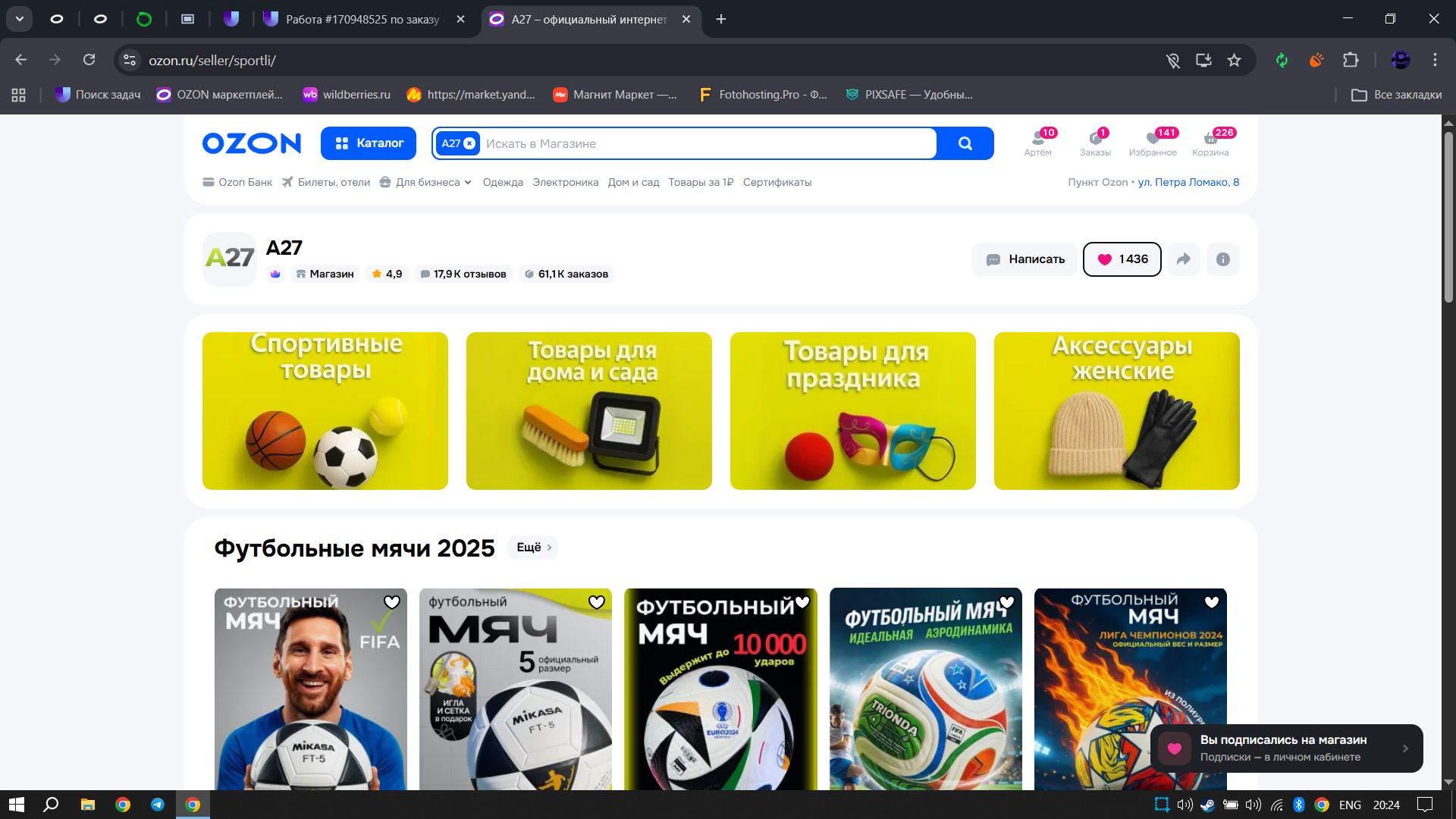Open the tab search dropdown arrow
This screenshot has height=819, width=1456.
[20, 19]
